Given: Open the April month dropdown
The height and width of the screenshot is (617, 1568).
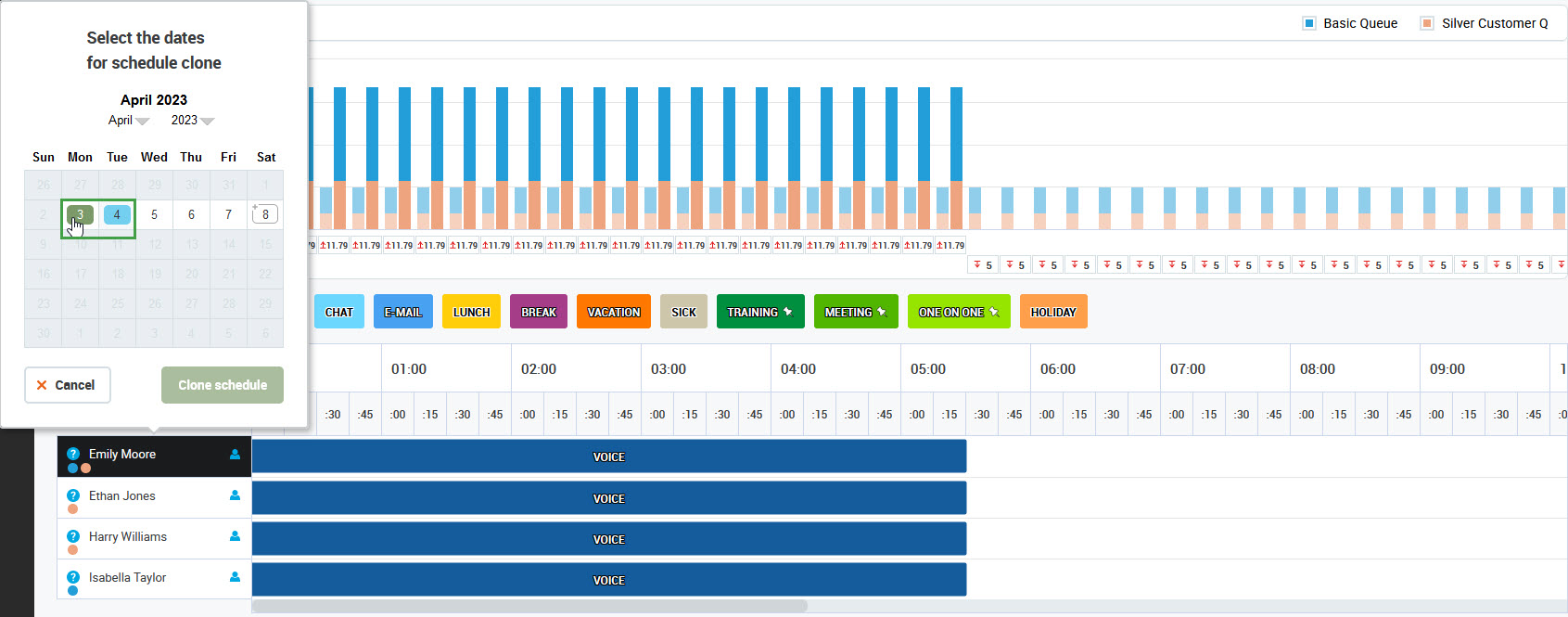Looking at the screenshot, I should coord(128,121).
